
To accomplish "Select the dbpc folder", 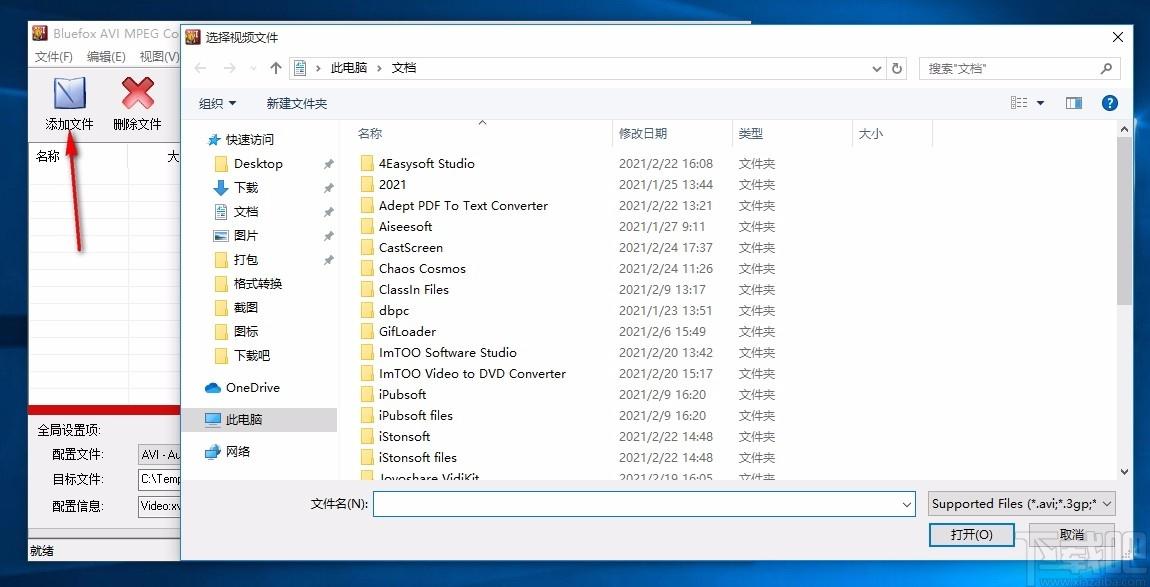I will [394, 310].
